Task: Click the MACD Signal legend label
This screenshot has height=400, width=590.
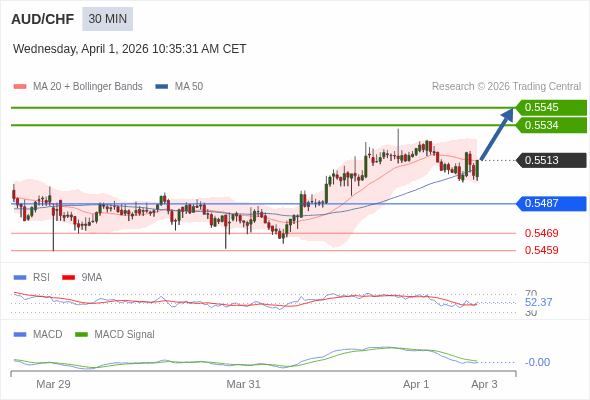Action: [125, 335]
